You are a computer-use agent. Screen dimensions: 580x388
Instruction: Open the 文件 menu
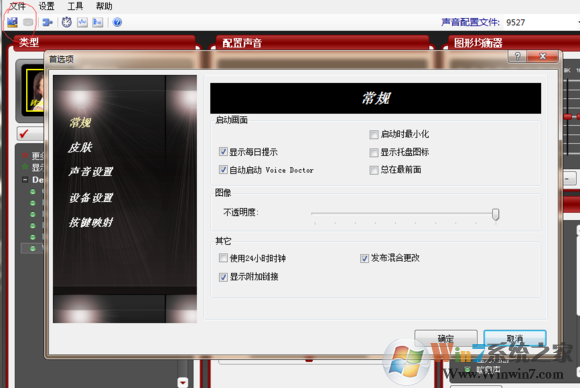tap(17, 6)
